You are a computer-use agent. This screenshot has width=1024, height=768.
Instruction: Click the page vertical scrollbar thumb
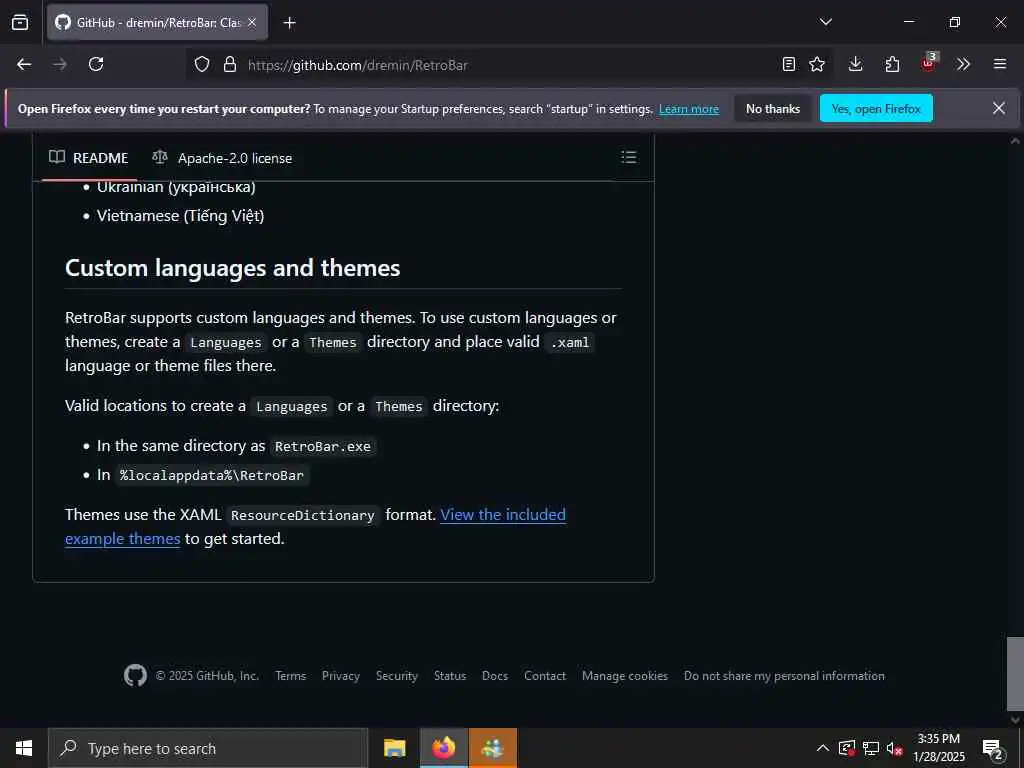click(1015, 673)
